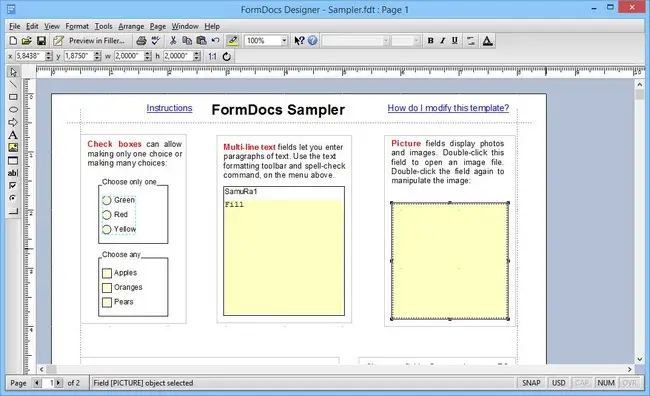The image size is (650, 396).
Task: Click the Print icon
Action: [x=141, y=41]
